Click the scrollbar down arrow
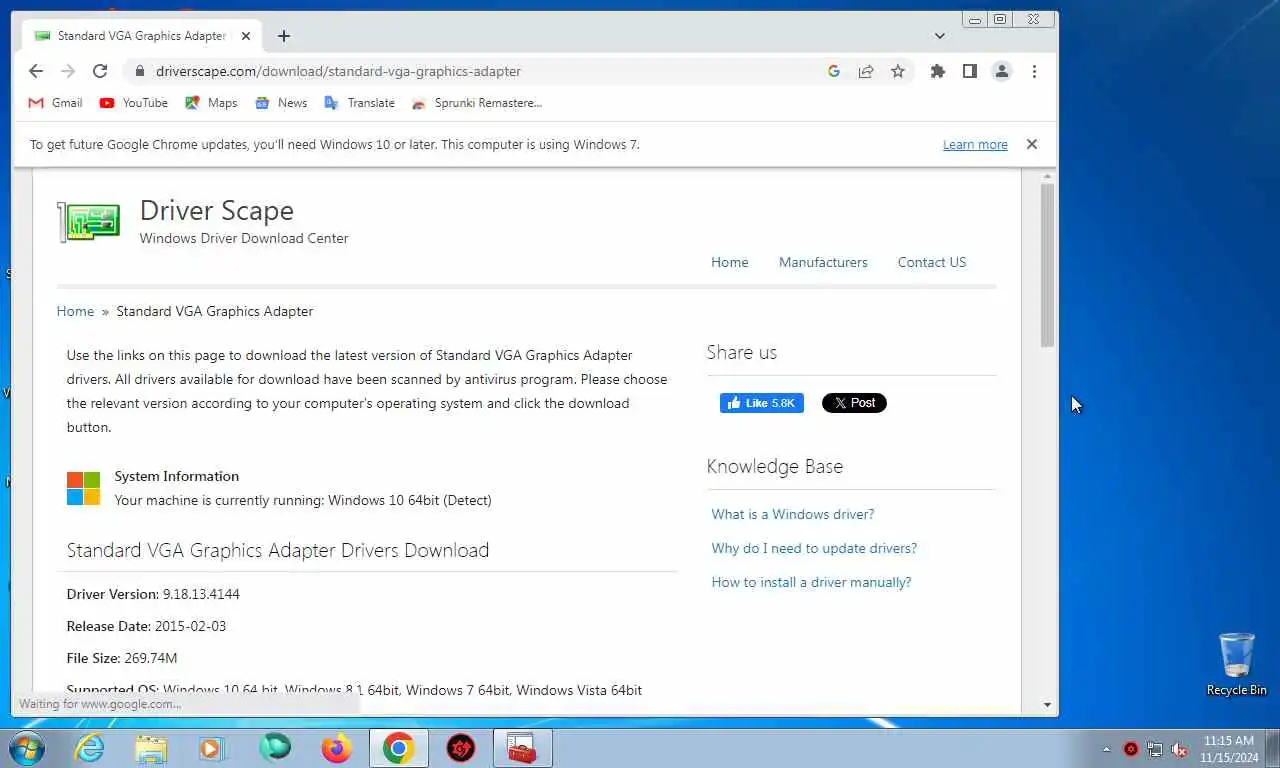The height and width of the screenshot is (768, 1280). (1048, 705)
